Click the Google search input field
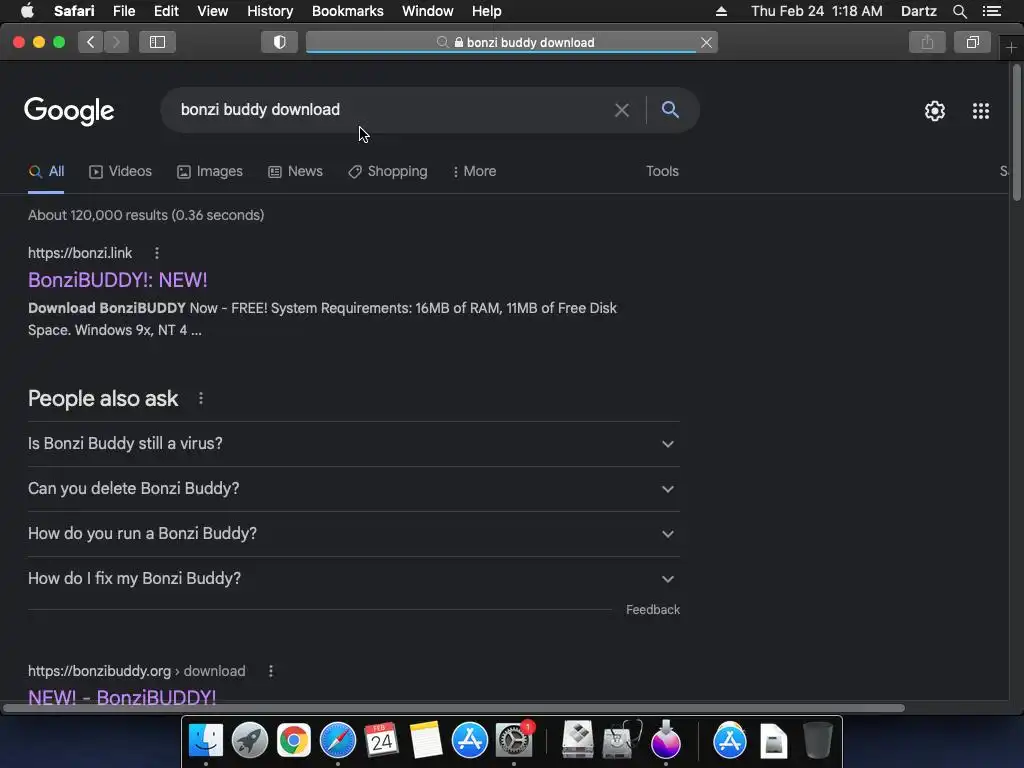The height and width of the screenshot is (768, 1024). tap(392, 110)
